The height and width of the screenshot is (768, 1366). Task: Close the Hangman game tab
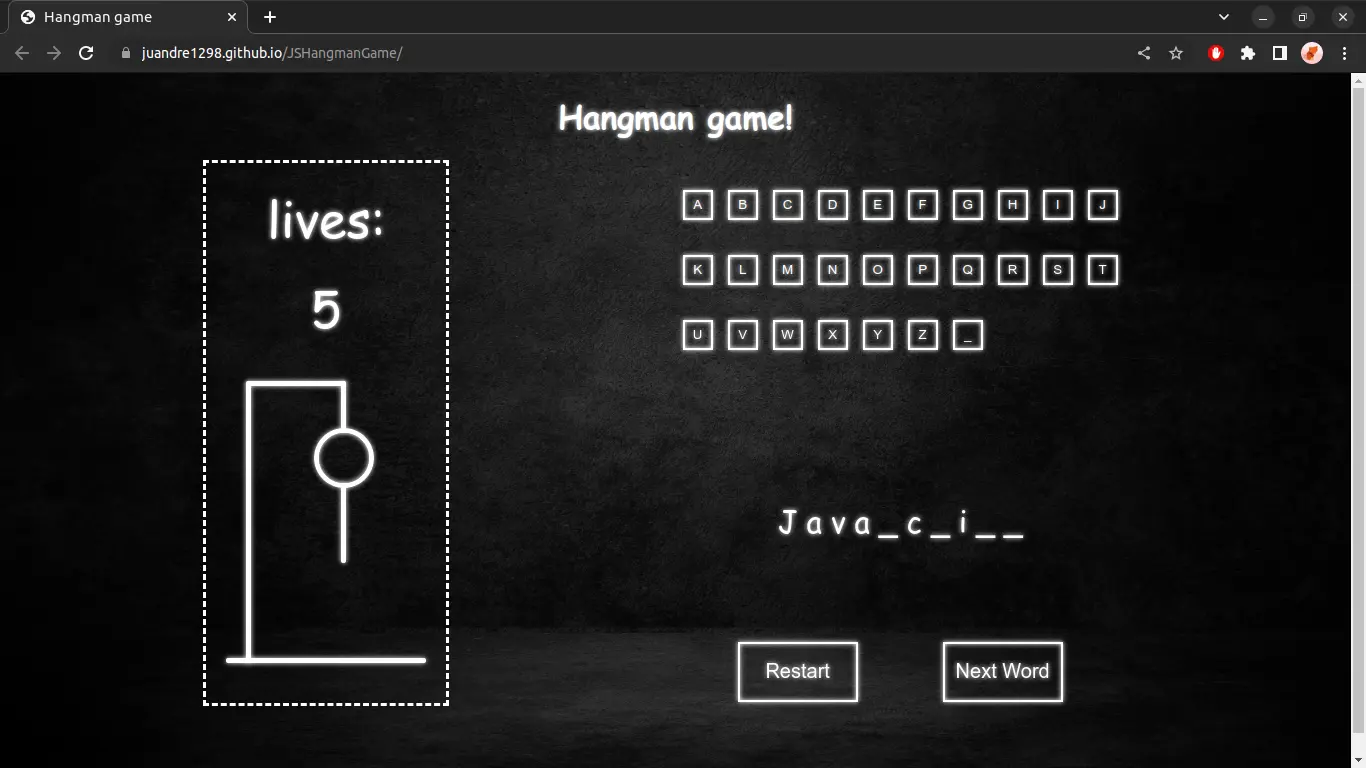coord(232,17)
